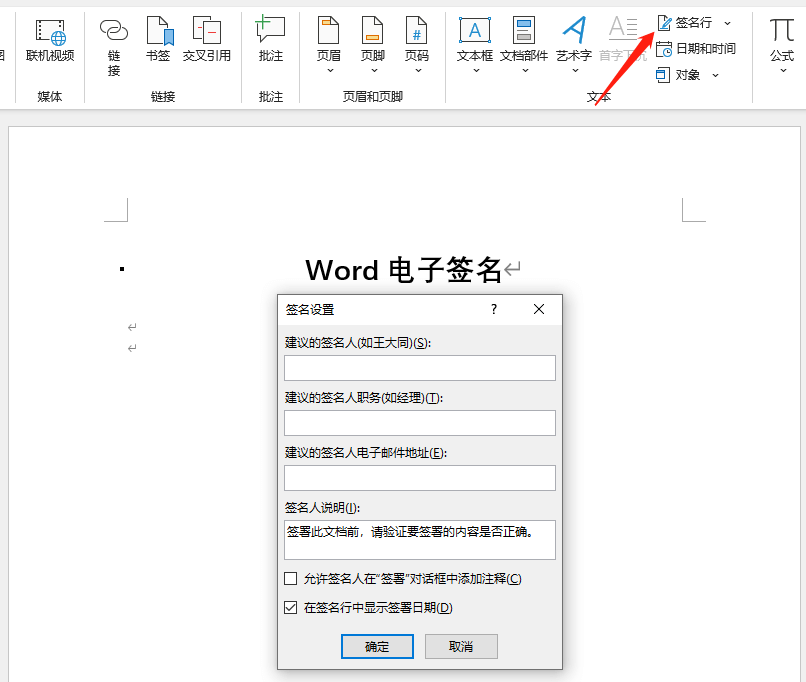This screenshot has width=806, height=682.
Task: Expand the Header (页眉) dropdown
Action: (330, 70)
